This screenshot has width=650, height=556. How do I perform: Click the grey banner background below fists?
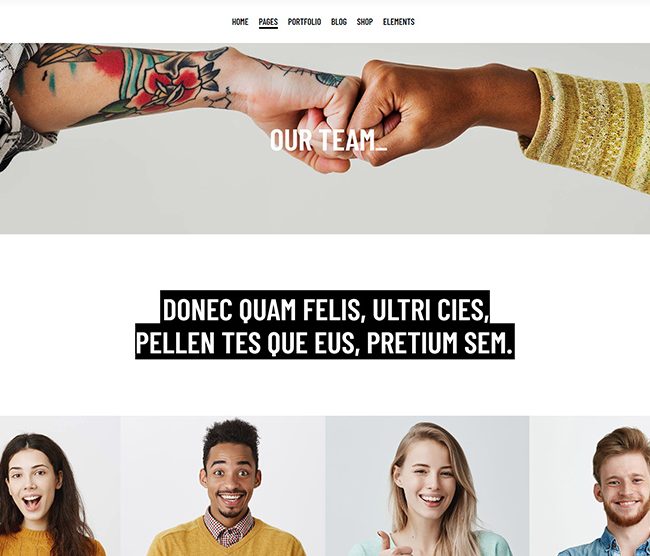pos(325,205)
